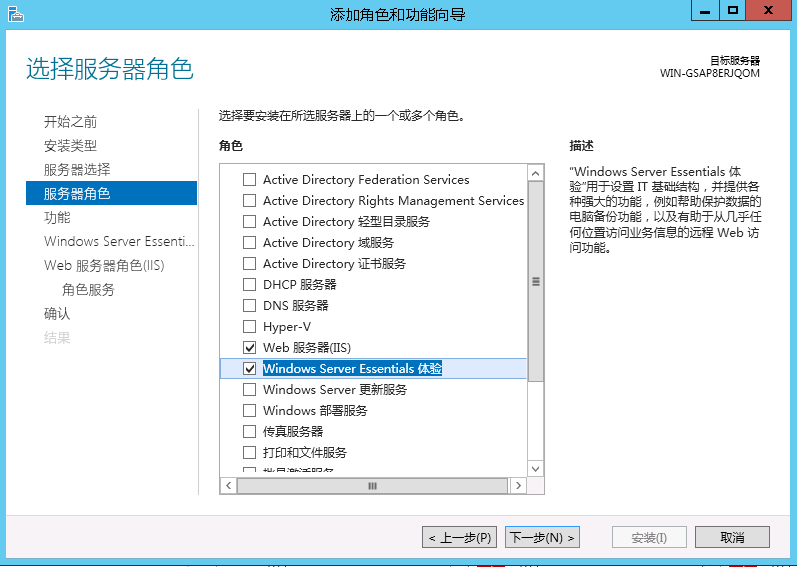Image resolution: width=797 pixels, height=567 pixels.
Task: Check Active Directory 域服务 checkbox
Action: (249, 243)
